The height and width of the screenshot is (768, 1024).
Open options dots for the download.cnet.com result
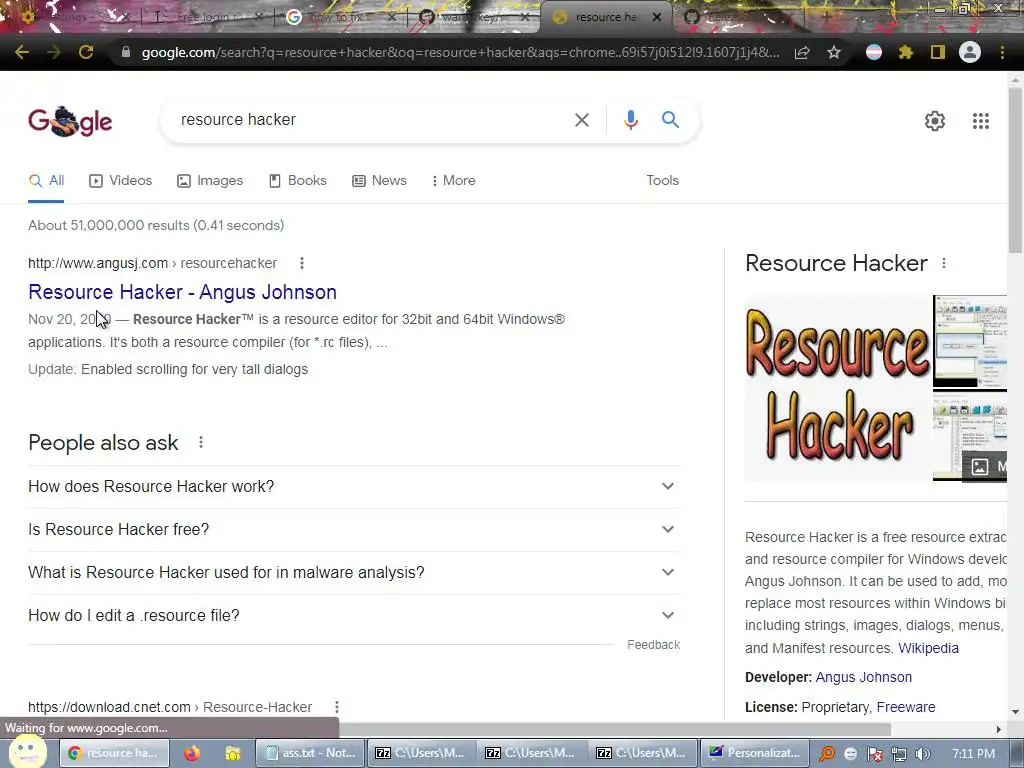click(x=336, y=707)
